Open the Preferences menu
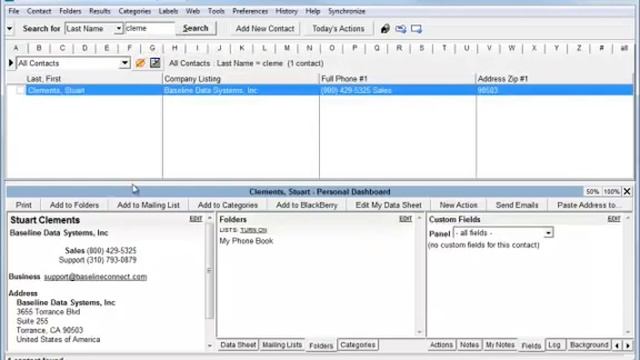 point(250,11)
